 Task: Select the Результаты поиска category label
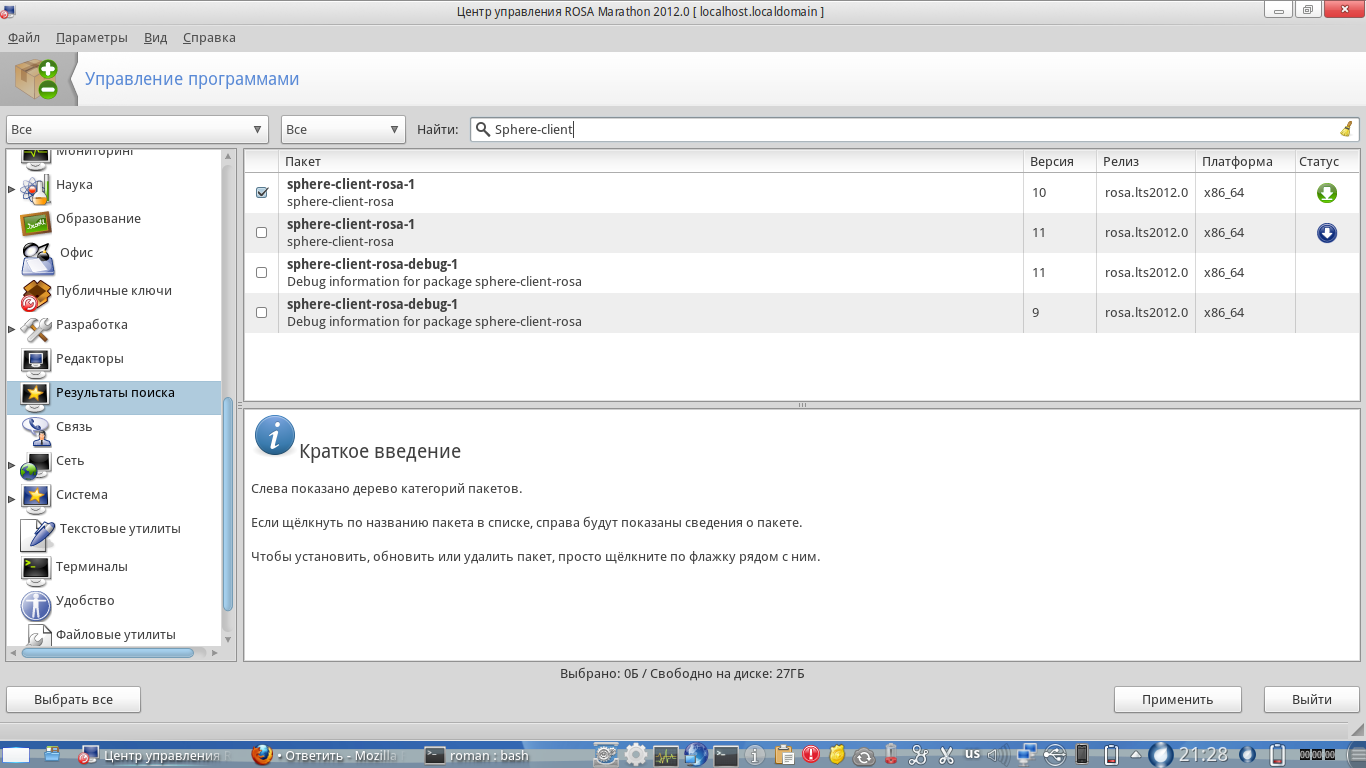pos(115,393)
